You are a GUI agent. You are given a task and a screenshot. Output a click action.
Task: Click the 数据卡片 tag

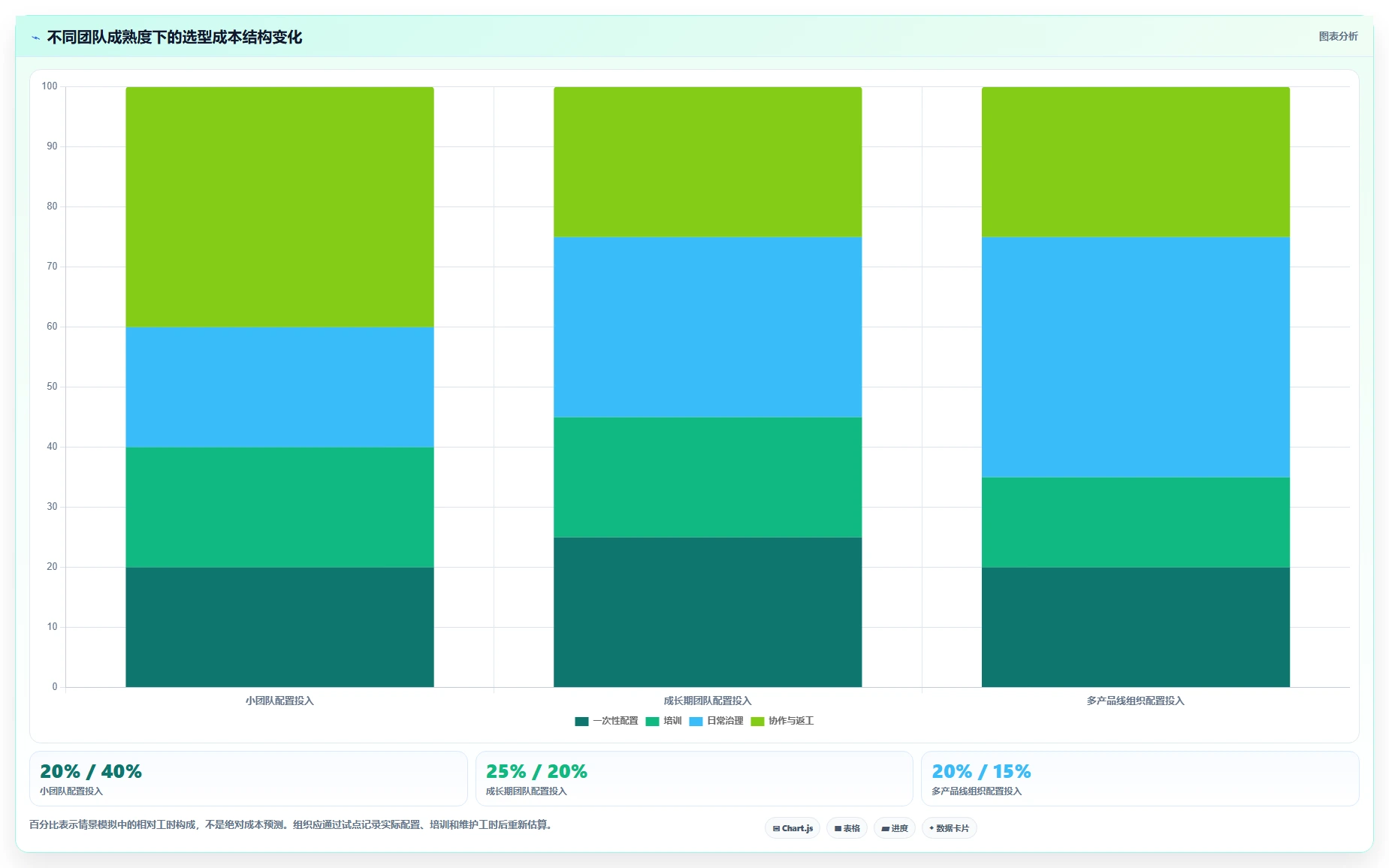coord(949,828)
